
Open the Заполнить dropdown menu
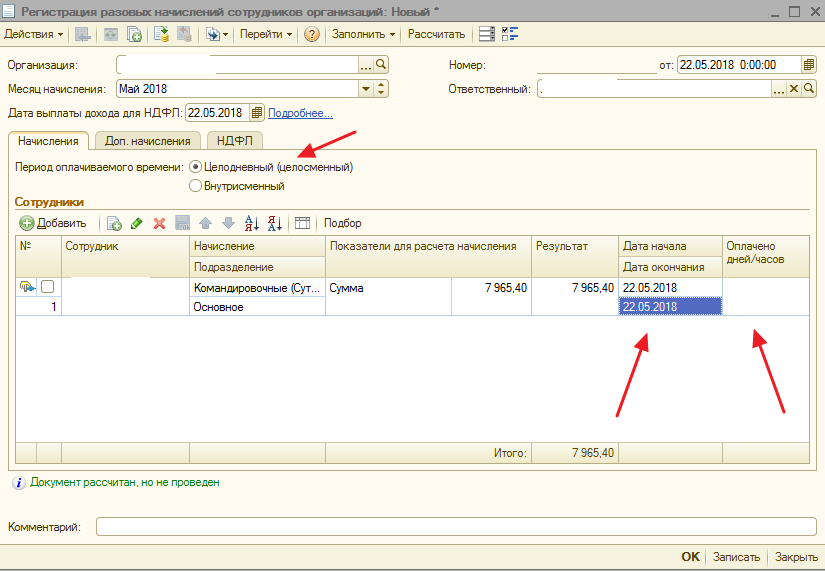[363, 34]
